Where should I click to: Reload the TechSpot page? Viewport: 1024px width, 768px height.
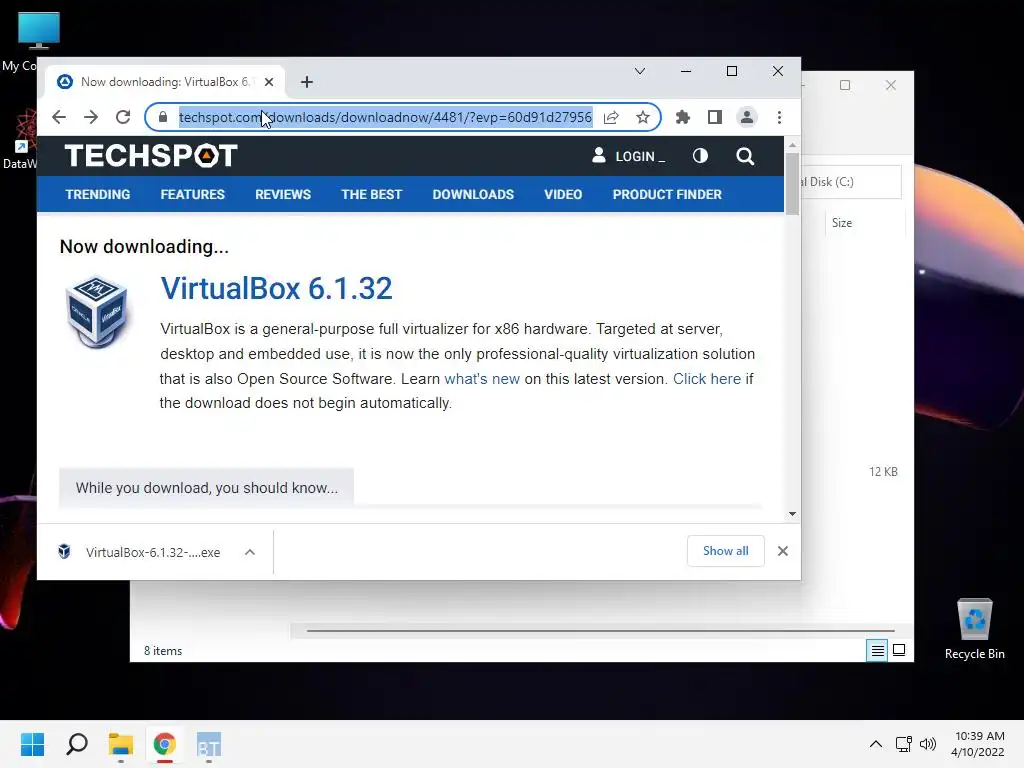click(123, 118)
